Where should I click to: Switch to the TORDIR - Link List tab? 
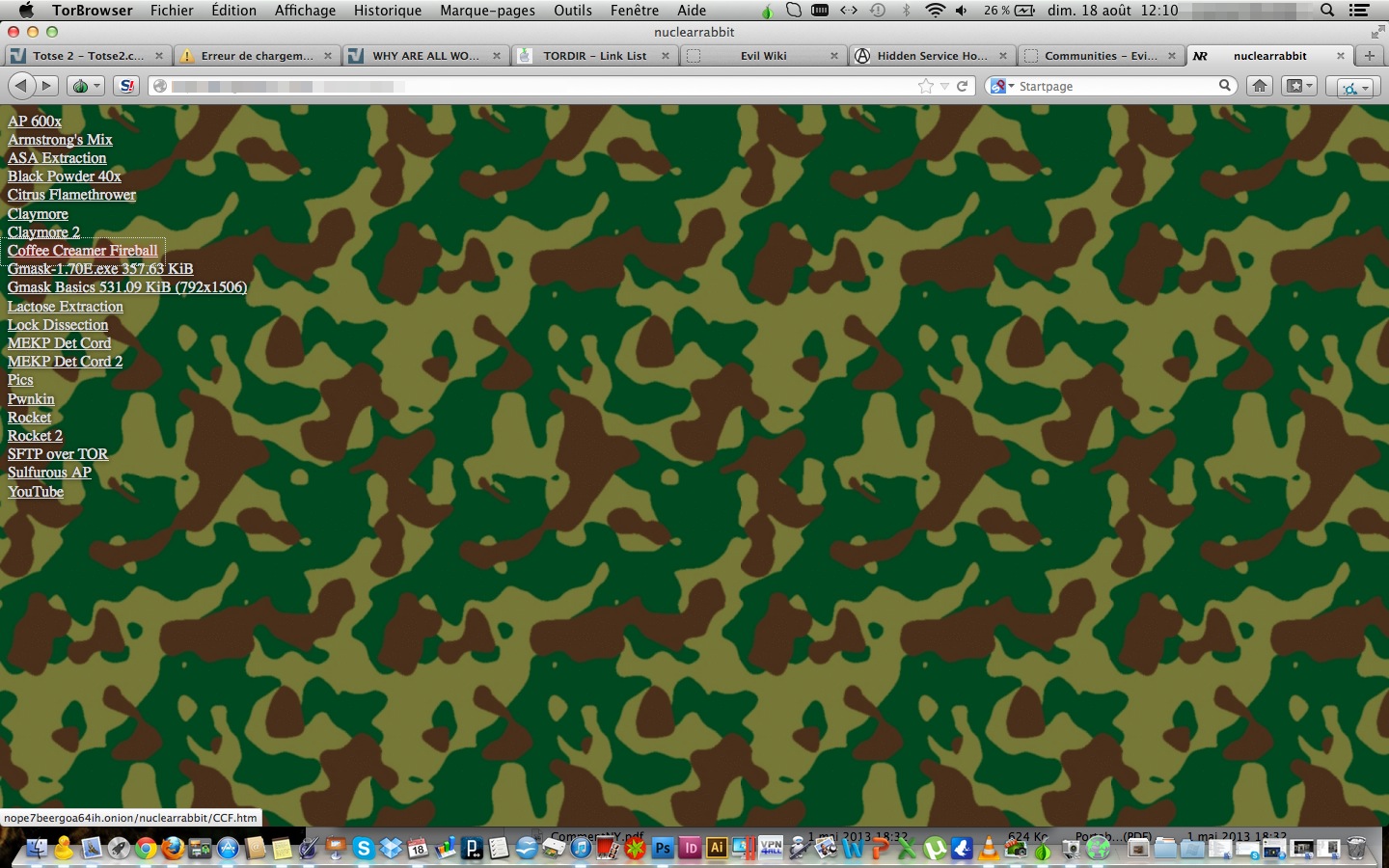click(x=594, y=55)
